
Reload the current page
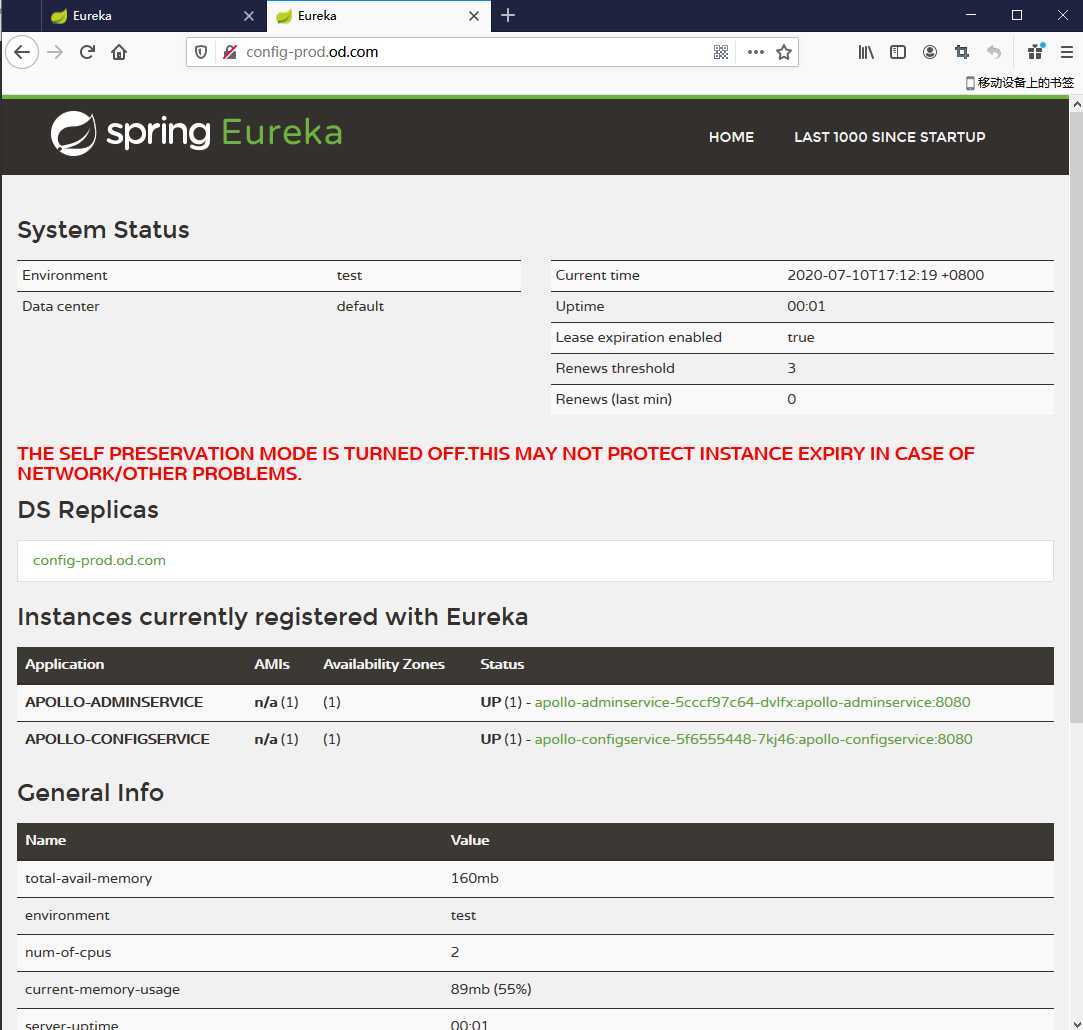click(x=87, y=52)
